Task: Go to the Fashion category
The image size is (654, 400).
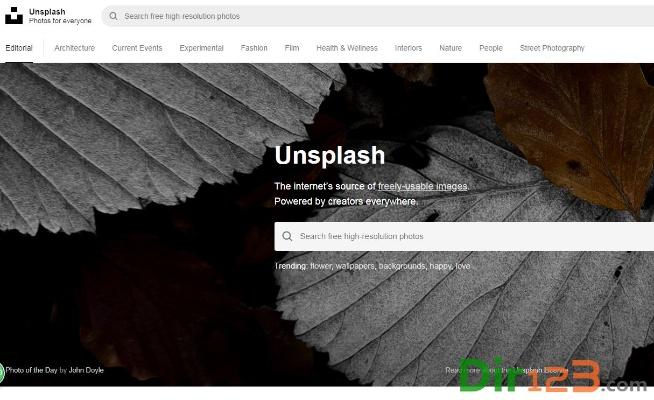Action: click(254, 48)
